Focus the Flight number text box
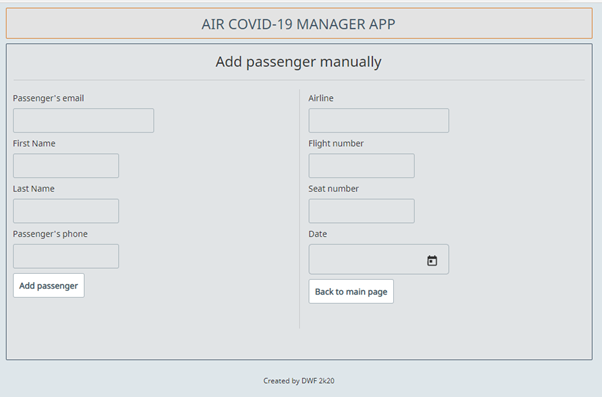 click(x=361, y=166)
